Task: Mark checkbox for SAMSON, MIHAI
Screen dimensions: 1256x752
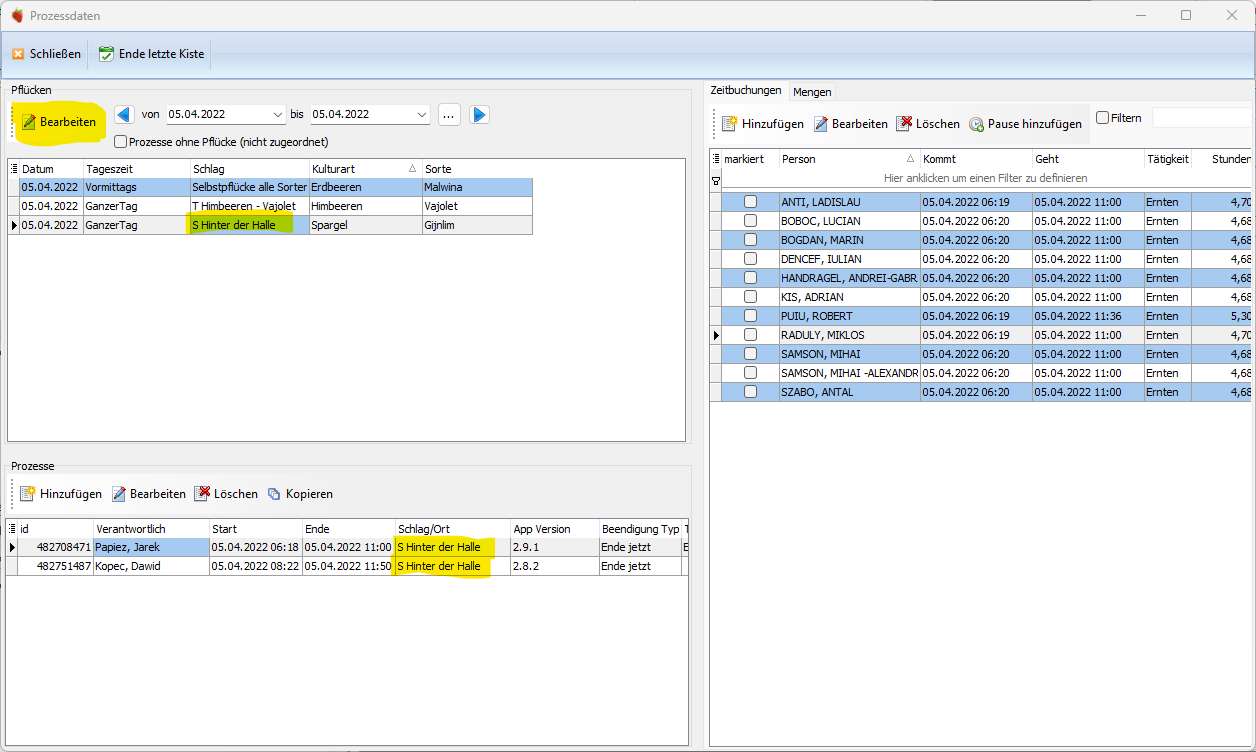Action: click(x=750, y=354)
